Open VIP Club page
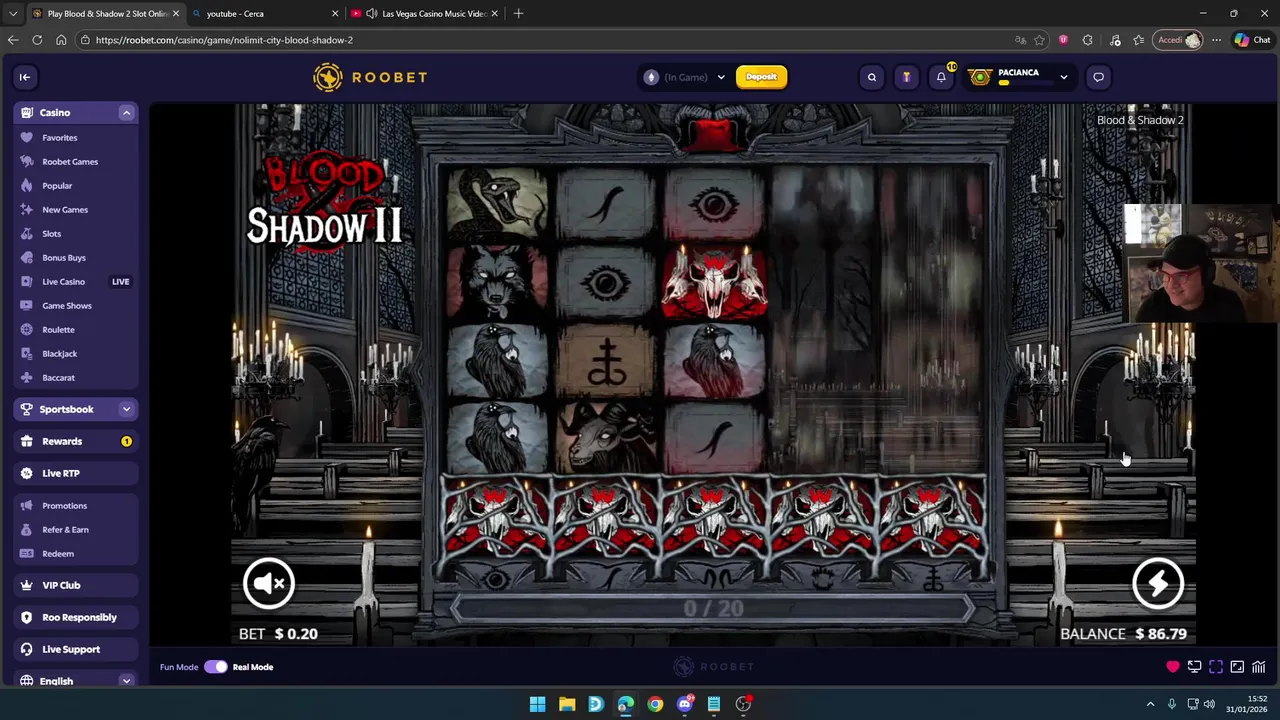The width and height of the screenshot is (1280, 720). click(x=76, y=585)
